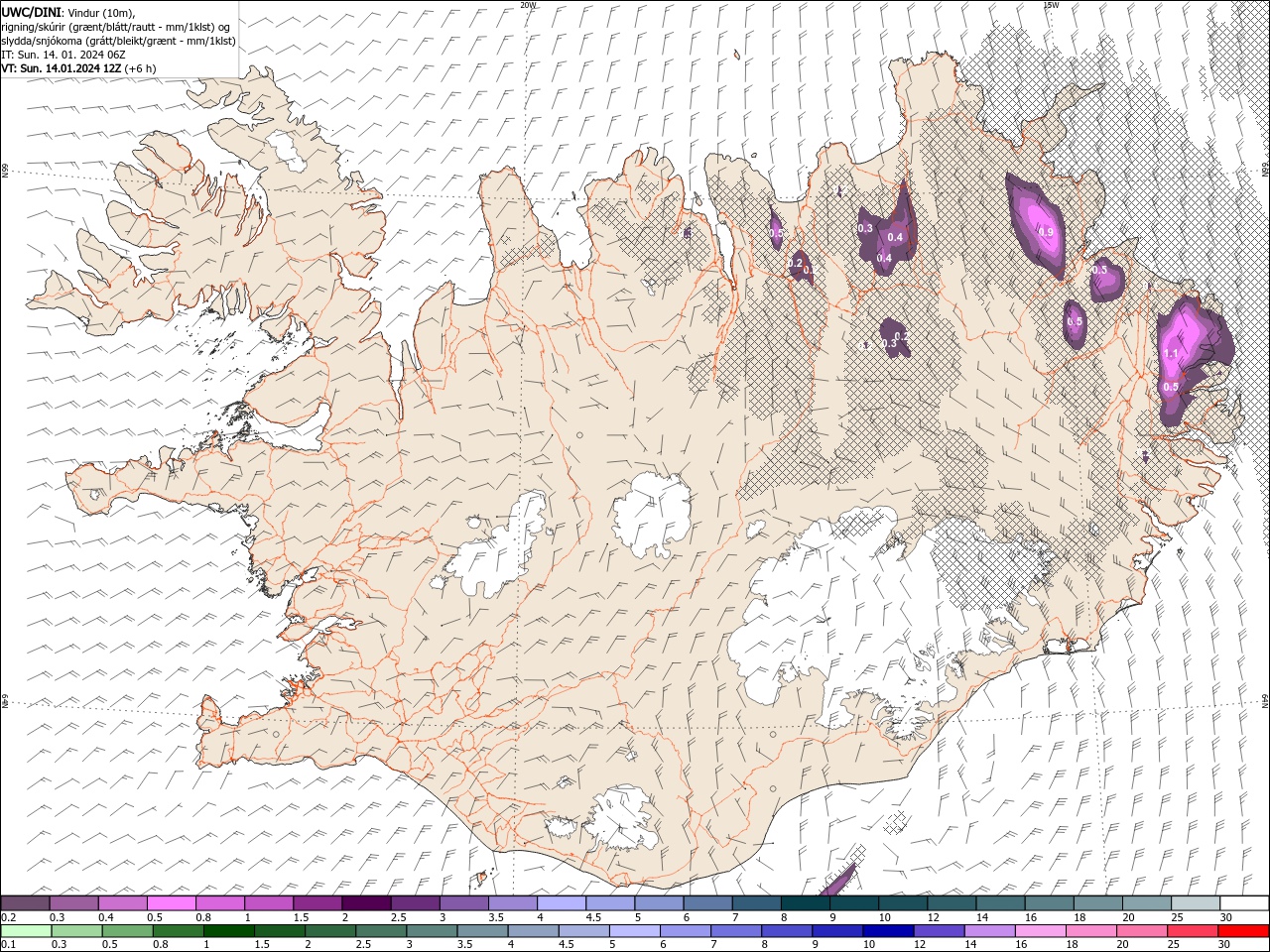Viewport: 1270px width, 952px height.
Task: Pick the deep navy blue swatch labeled 10
Action: pos(888,931)
